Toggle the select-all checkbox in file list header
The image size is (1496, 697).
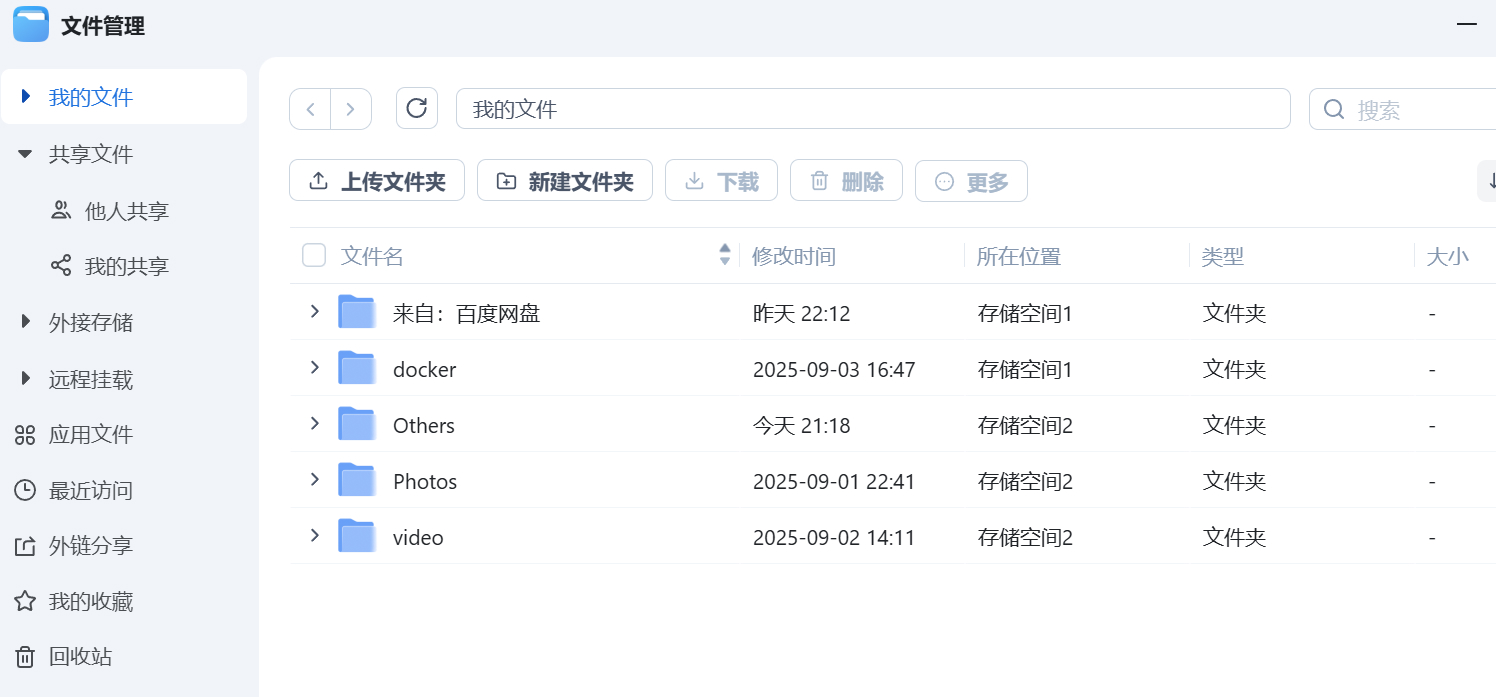click(x=314, y=255)
